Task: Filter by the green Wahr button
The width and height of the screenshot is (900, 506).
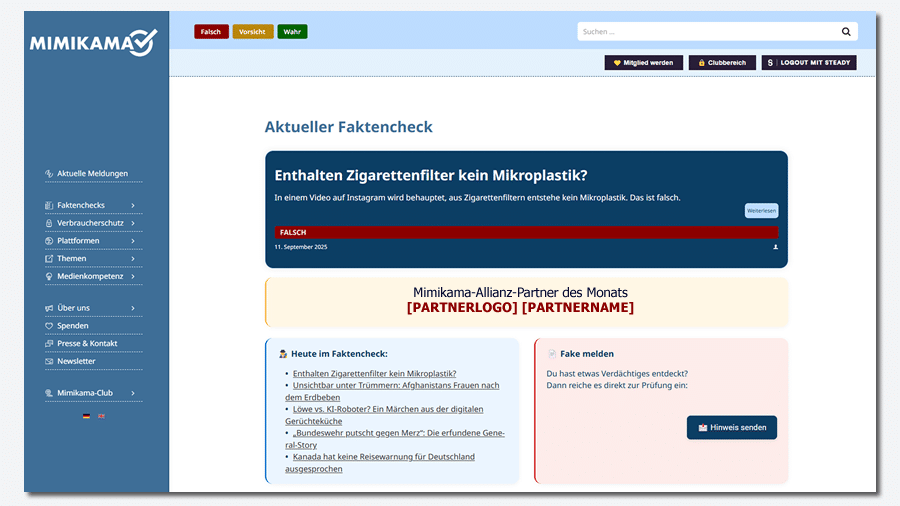Action: (292, 32)
